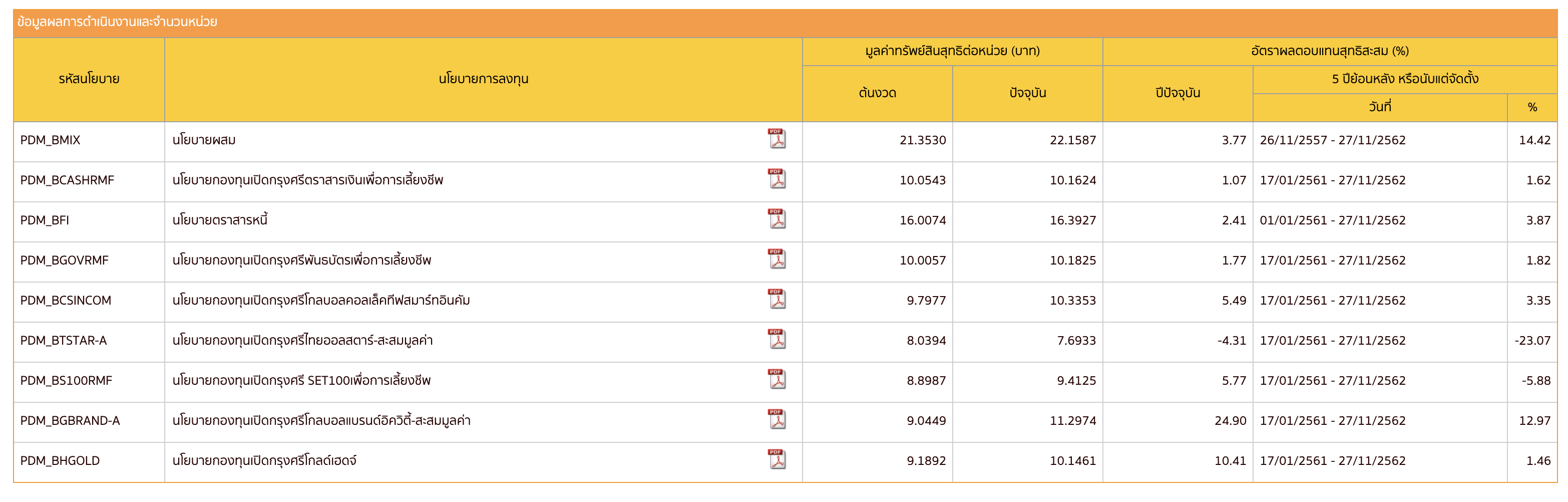Open the PDF icon for PDM_BCASHRMF policy
Image resolution: width=1568 pixels, height=502 pixels.
776,179
